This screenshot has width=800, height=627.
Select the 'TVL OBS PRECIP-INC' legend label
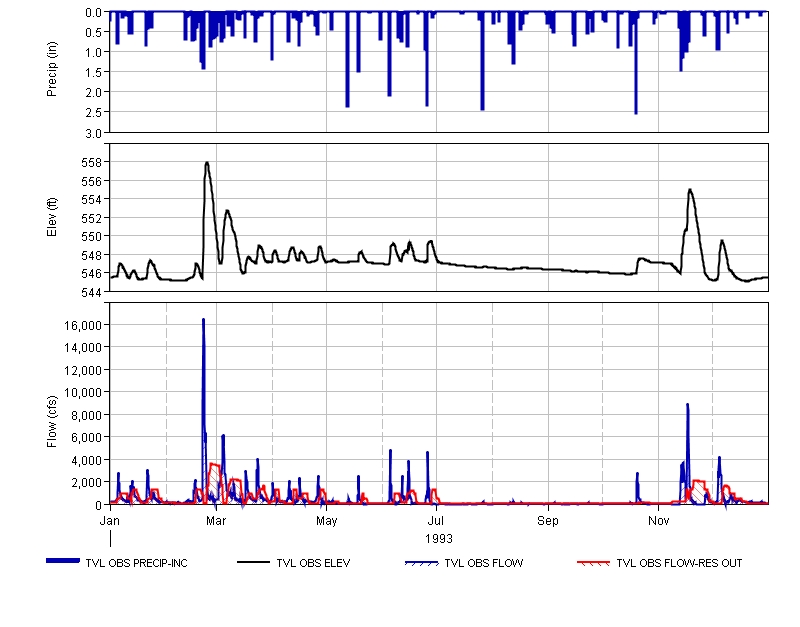click(x=137, y=563)
